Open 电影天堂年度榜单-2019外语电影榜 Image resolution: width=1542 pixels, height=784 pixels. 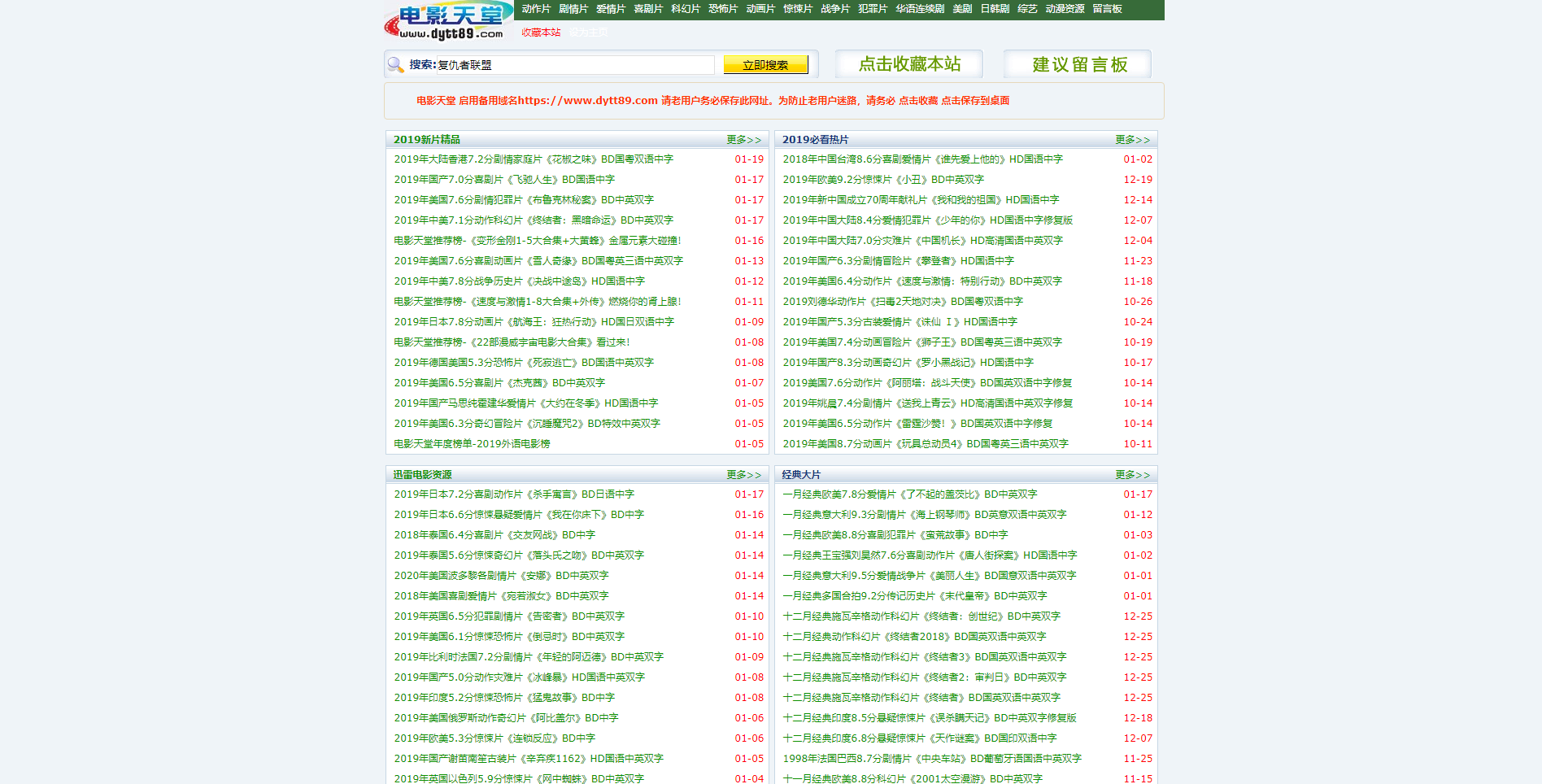point(472,444)
